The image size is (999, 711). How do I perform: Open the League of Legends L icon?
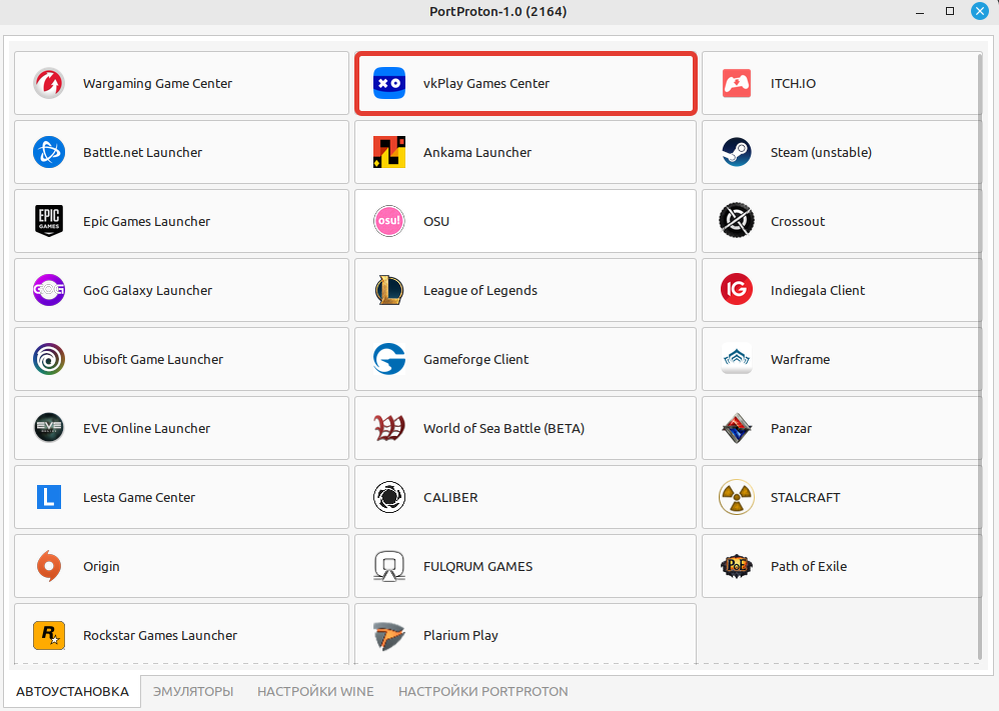(389, 290)
